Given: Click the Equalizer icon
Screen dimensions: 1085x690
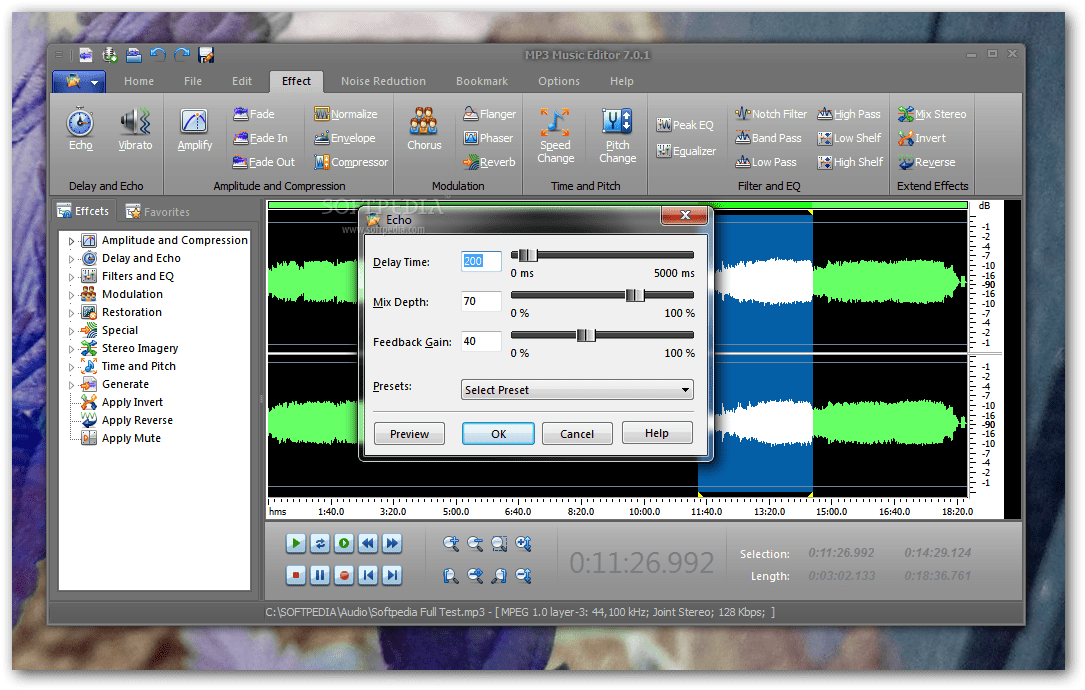Looking at the screenshot, I should (687, 150).
